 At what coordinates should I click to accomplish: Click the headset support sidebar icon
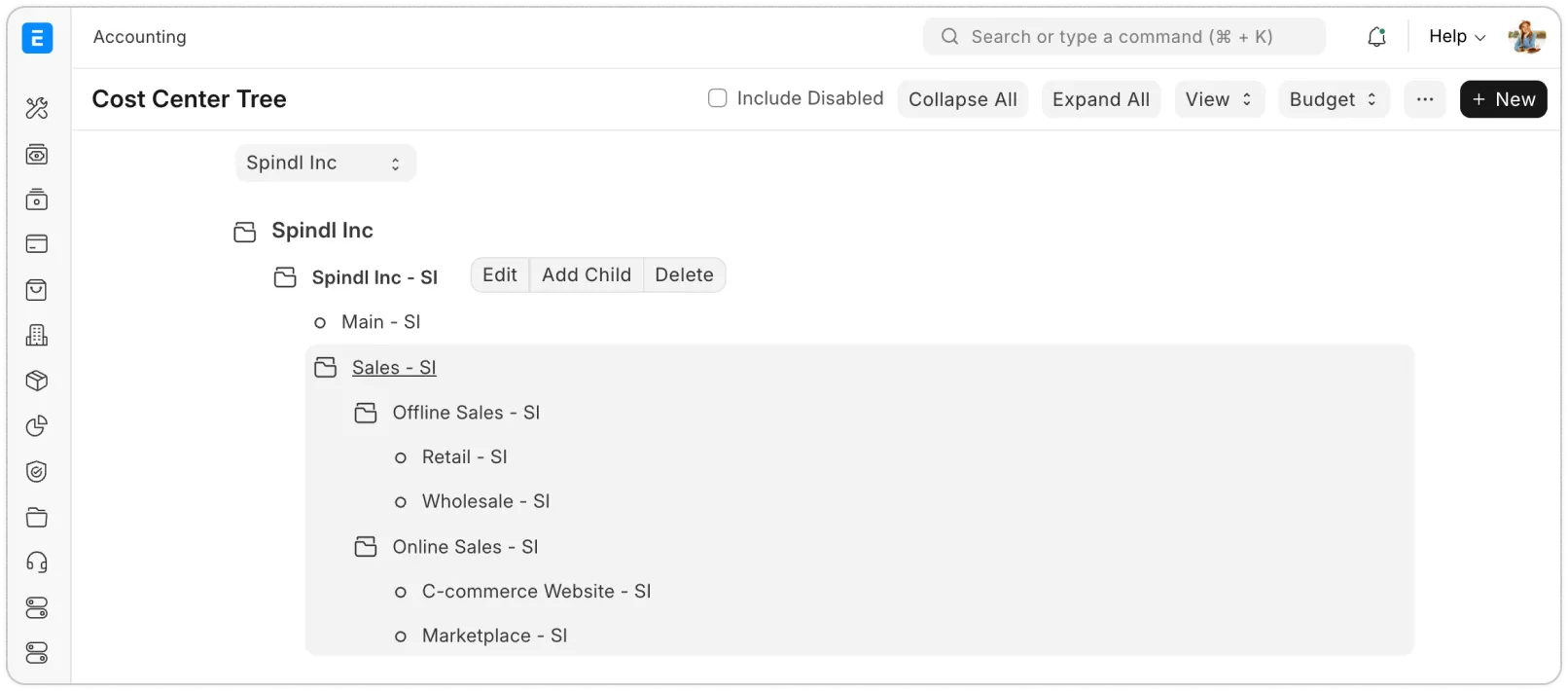37,563
